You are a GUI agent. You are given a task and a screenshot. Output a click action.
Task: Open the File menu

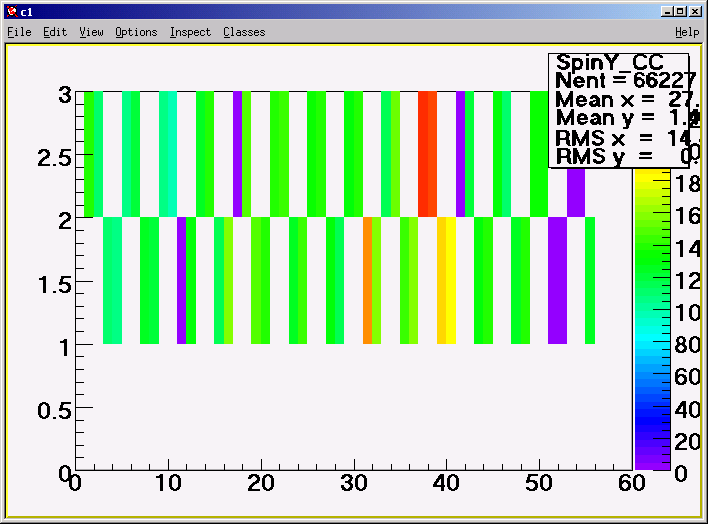click(x=19, y=32)
